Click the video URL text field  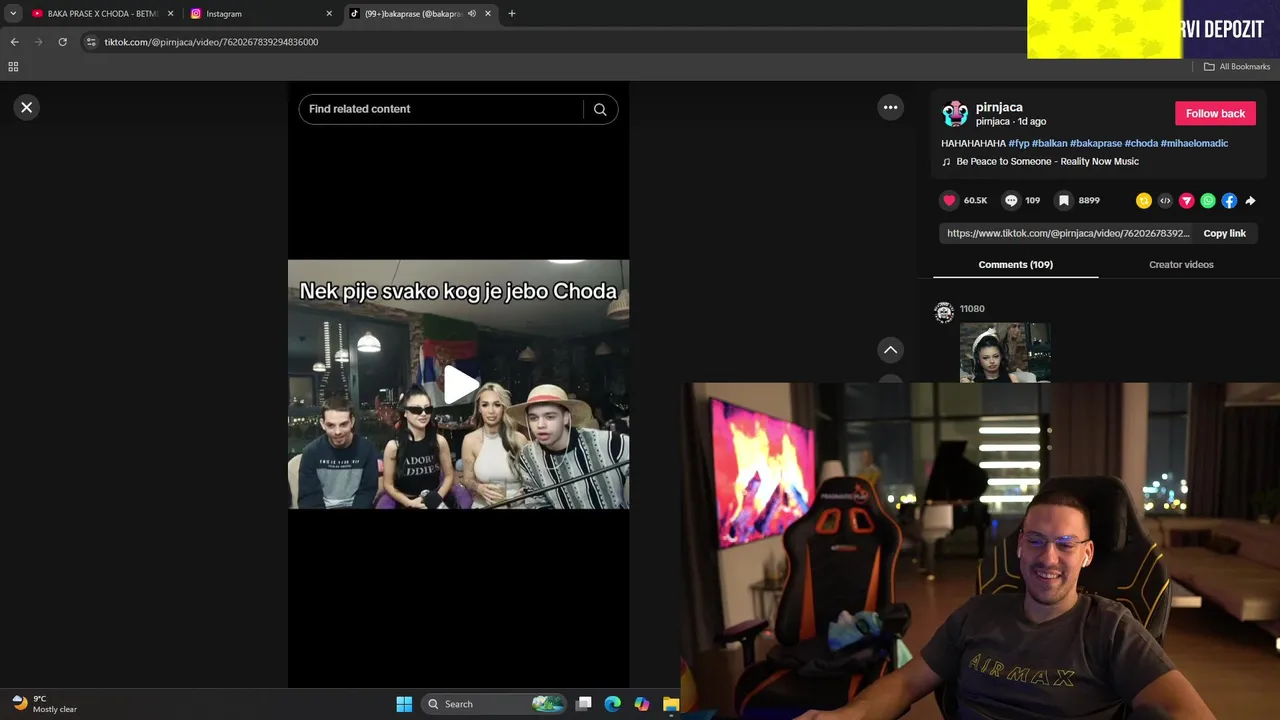click(1067, 233)
